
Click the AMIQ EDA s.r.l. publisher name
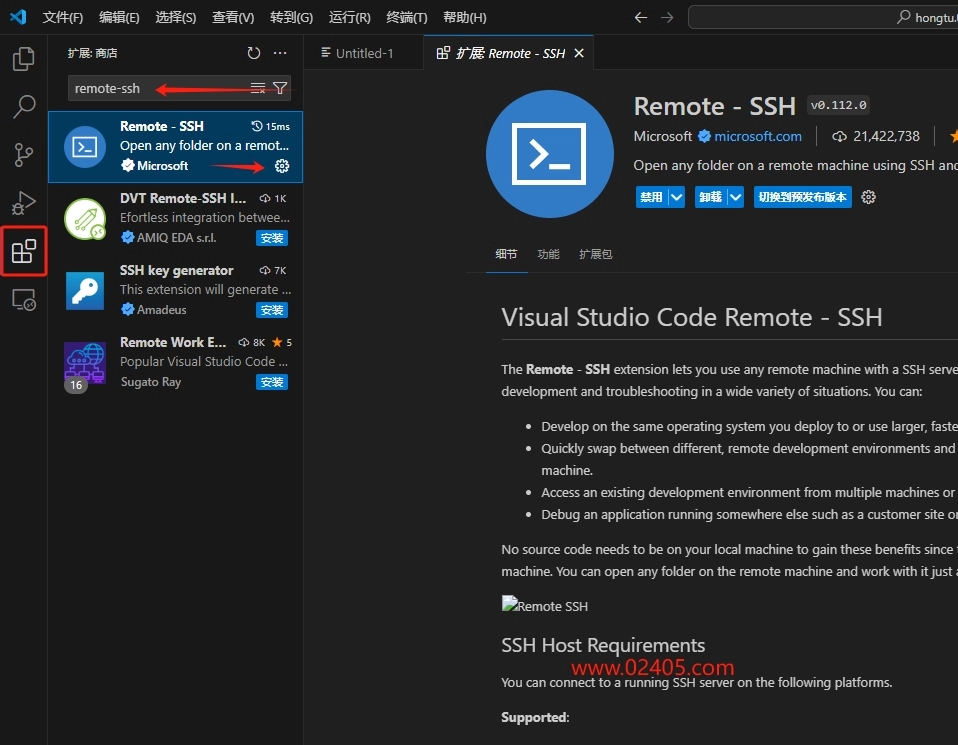coord(176,238)
